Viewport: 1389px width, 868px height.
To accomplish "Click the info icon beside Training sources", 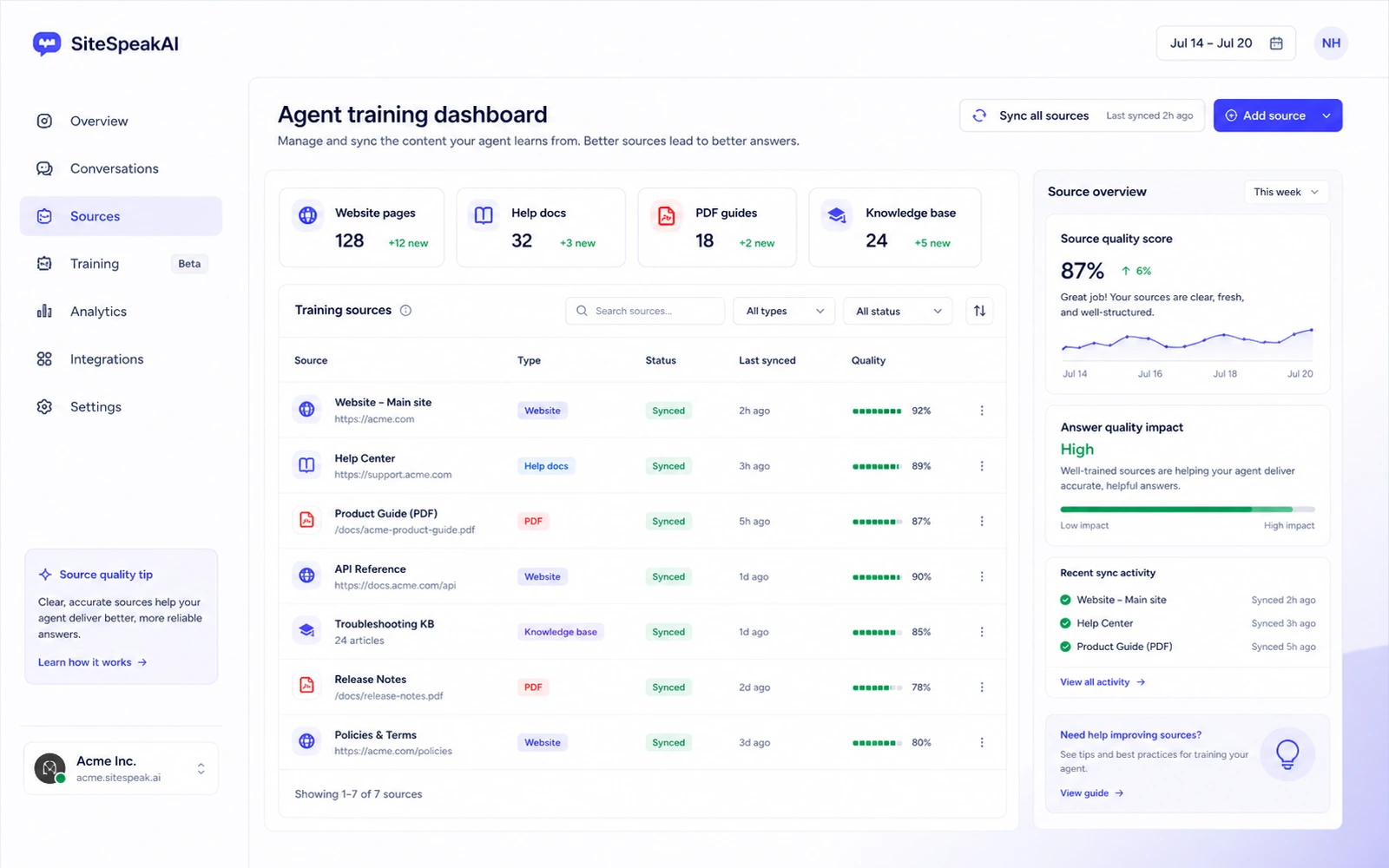I will tap(405, 311).
